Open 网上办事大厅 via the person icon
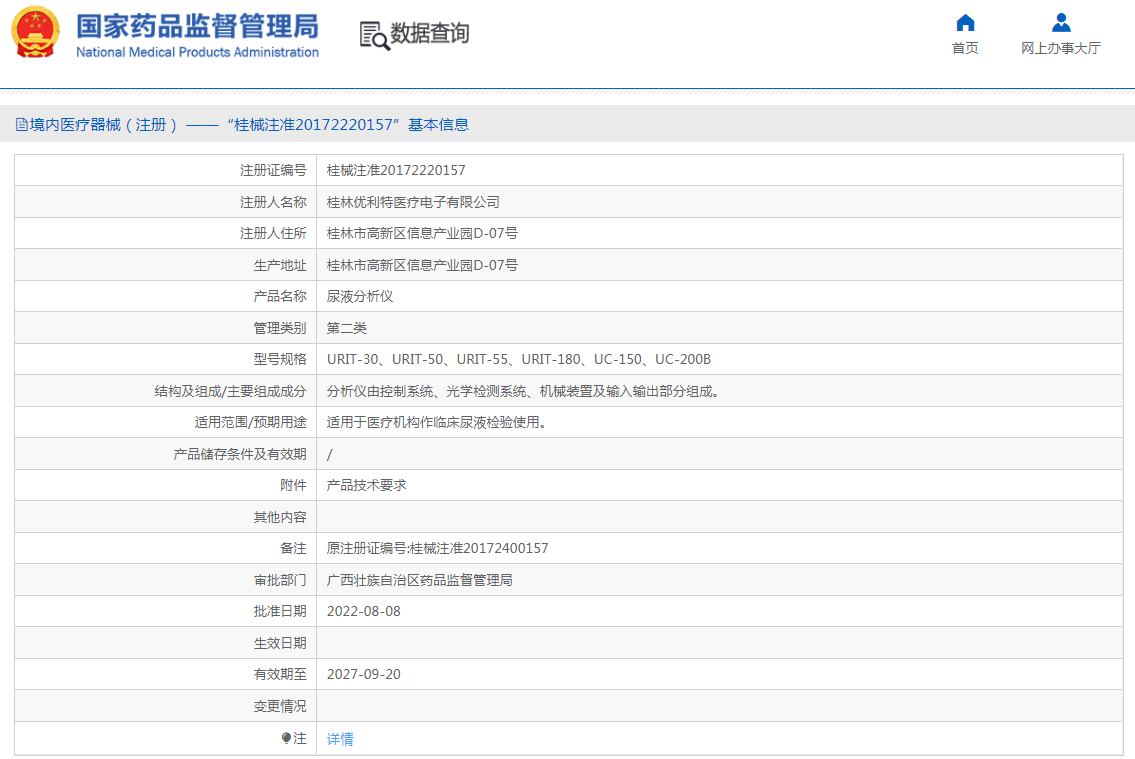The image size is (1135, 759). click(1060, 22)
